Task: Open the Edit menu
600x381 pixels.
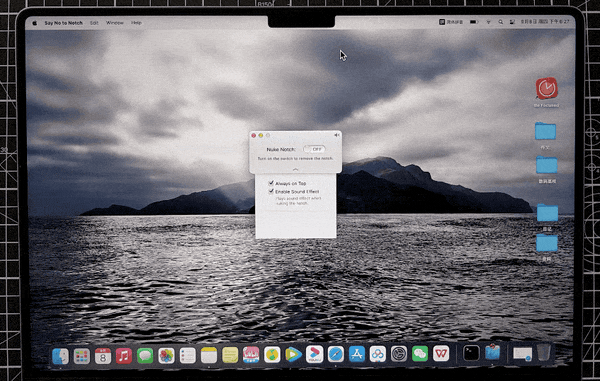Action: click(94, 23)
